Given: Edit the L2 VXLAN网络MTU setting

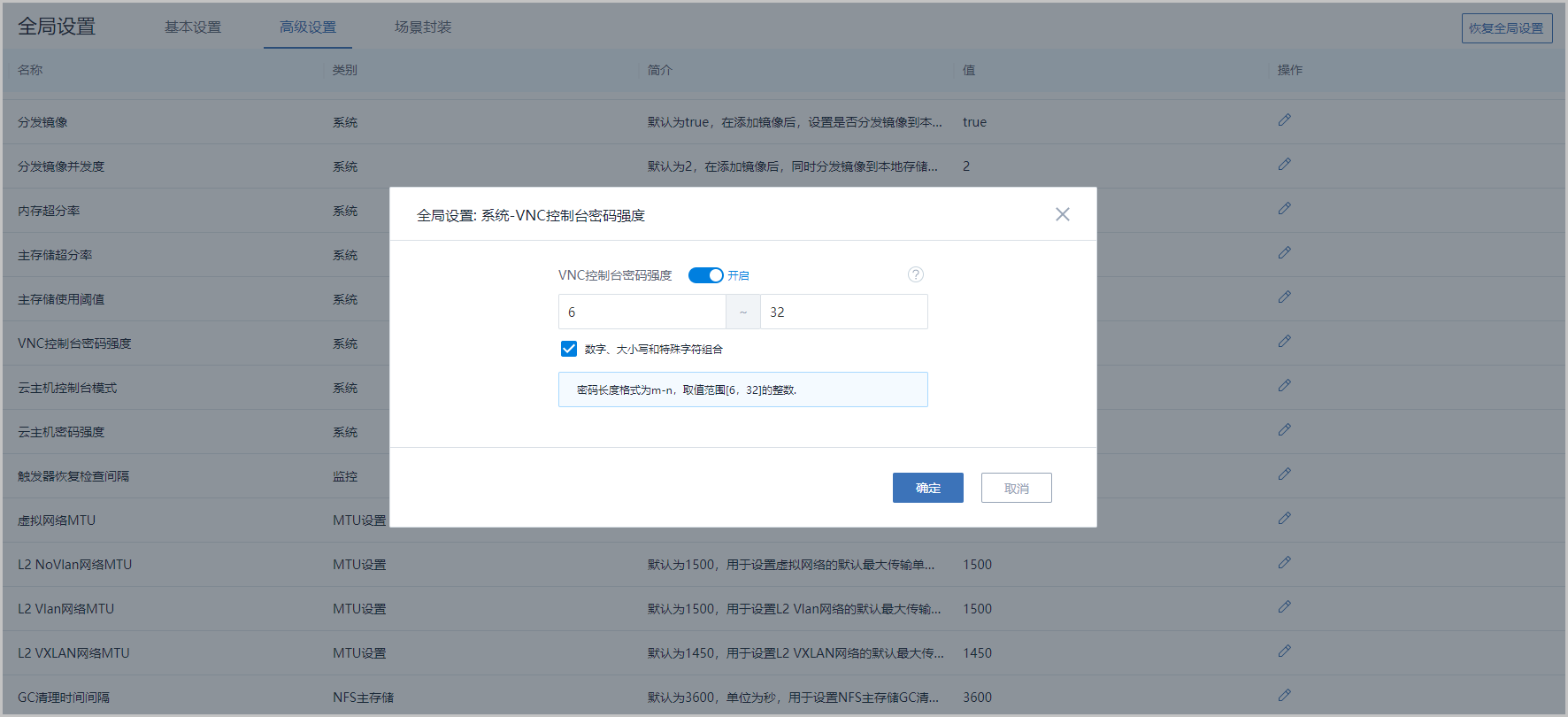Looking at the screenshot, I should [x=1284, y=651].
